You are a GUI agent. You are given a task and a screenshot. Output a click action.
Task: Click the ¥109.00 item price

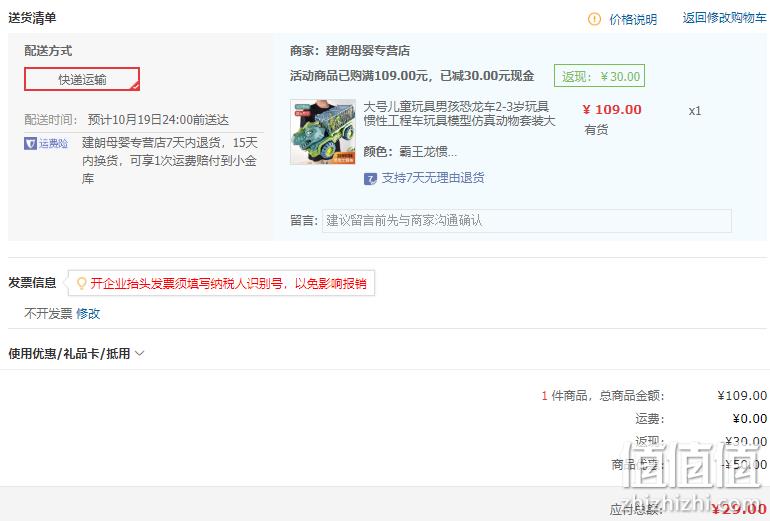(612, 110)
